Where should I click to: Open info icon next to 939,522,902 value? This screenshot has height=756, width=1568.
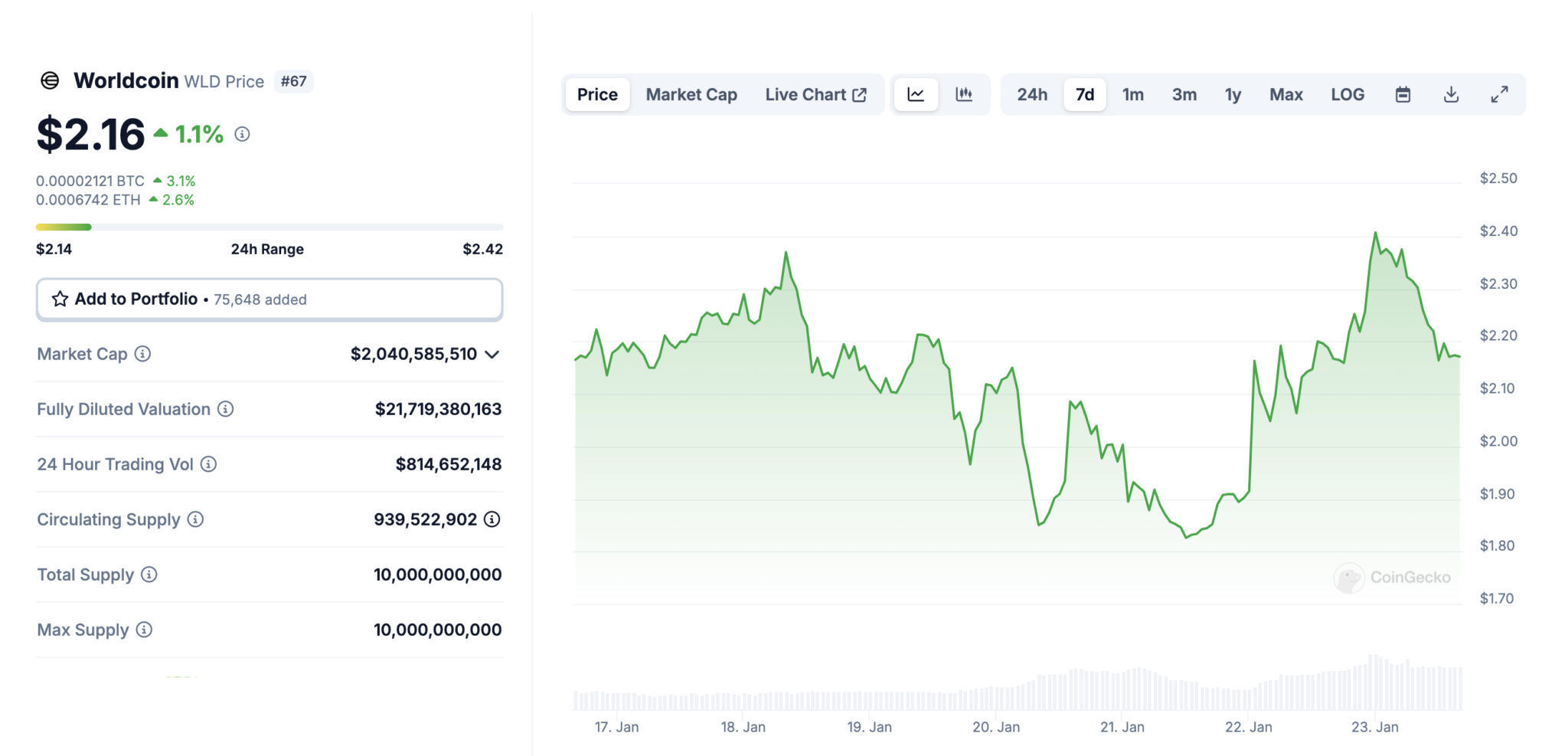coord(492,519)
